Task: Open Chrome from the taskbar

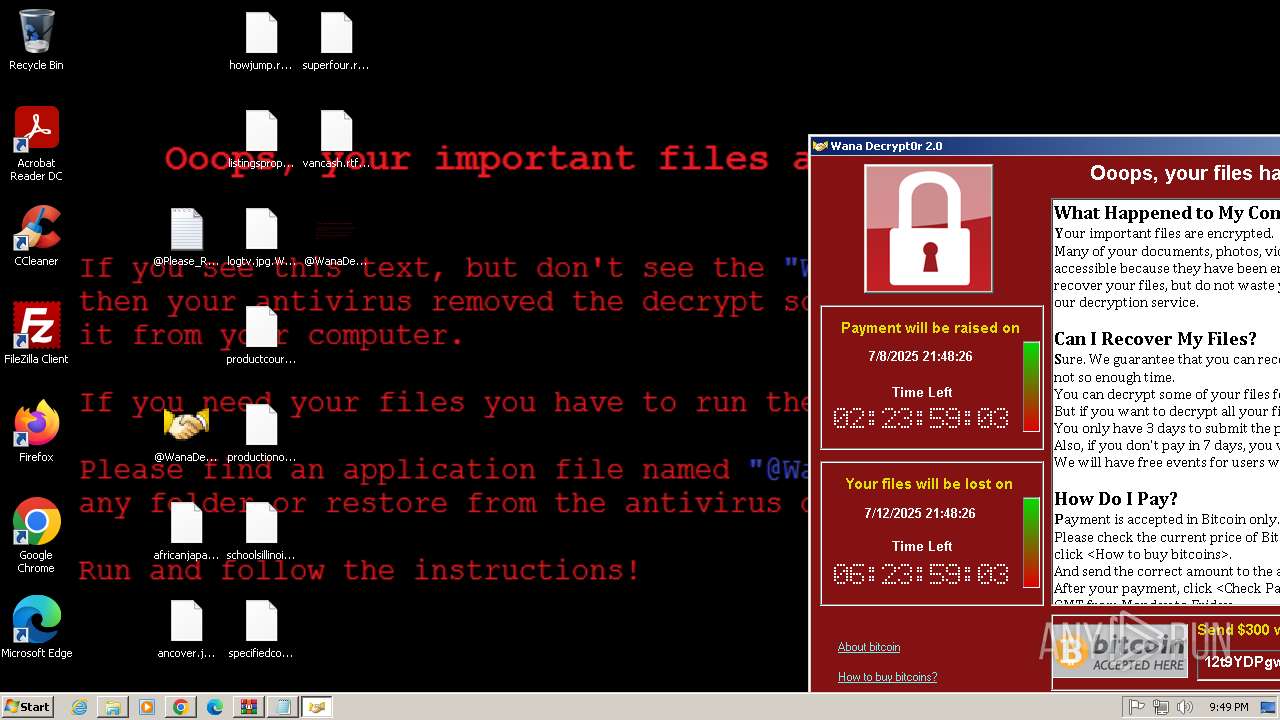Action: coord(181,707)
